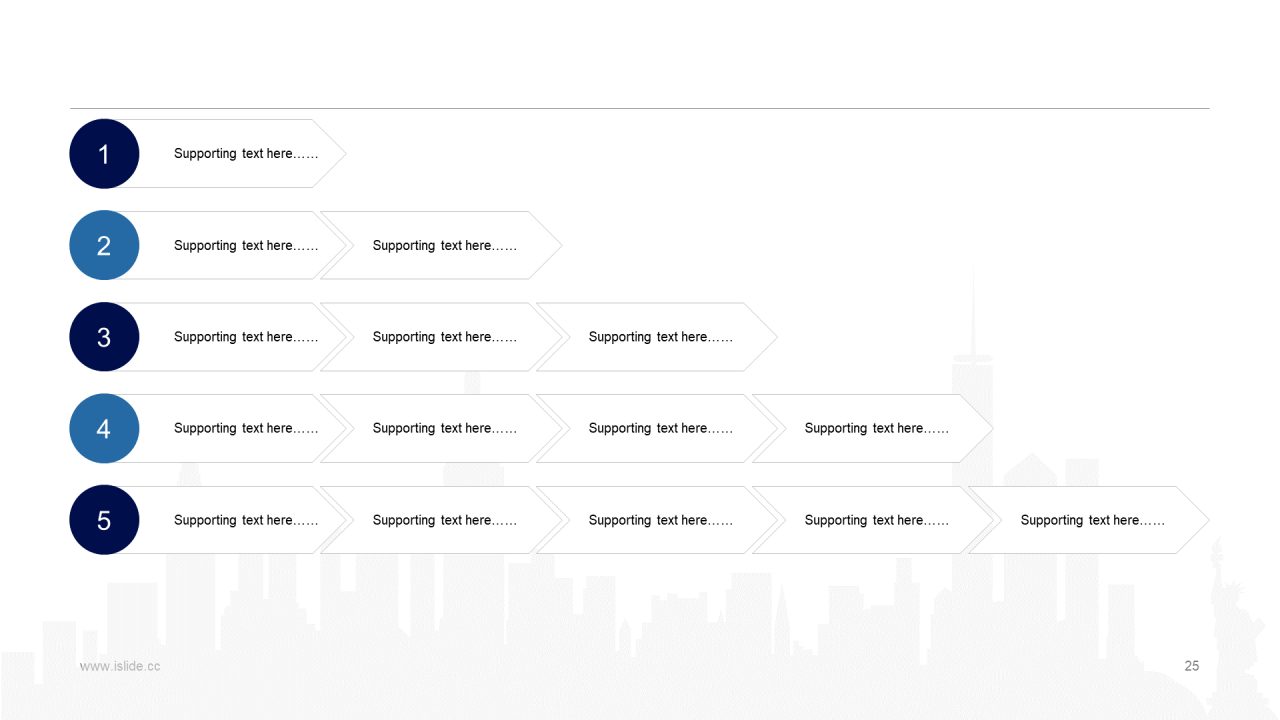Click the first chevron text in row 3

[246, 337]
